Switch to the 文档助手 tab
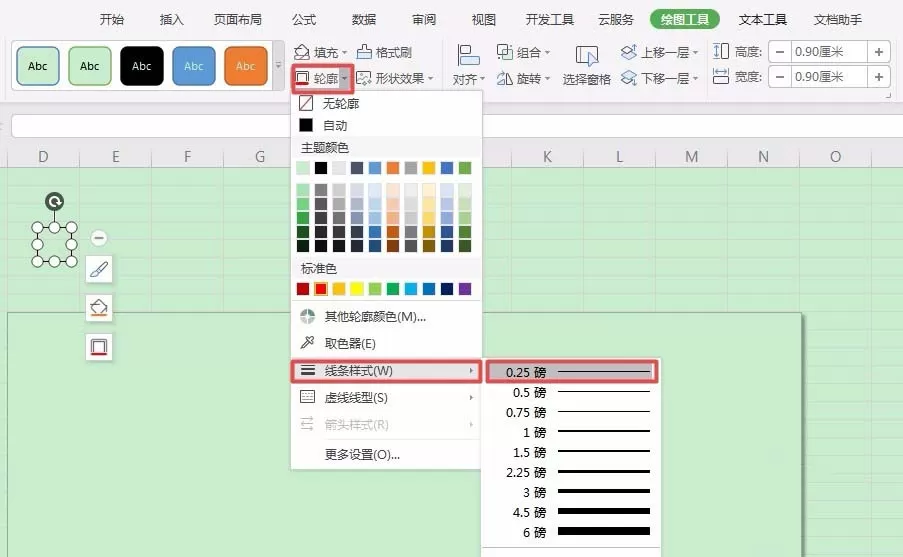The width and height of the screenshot is (903, 557). pos(838,20)
